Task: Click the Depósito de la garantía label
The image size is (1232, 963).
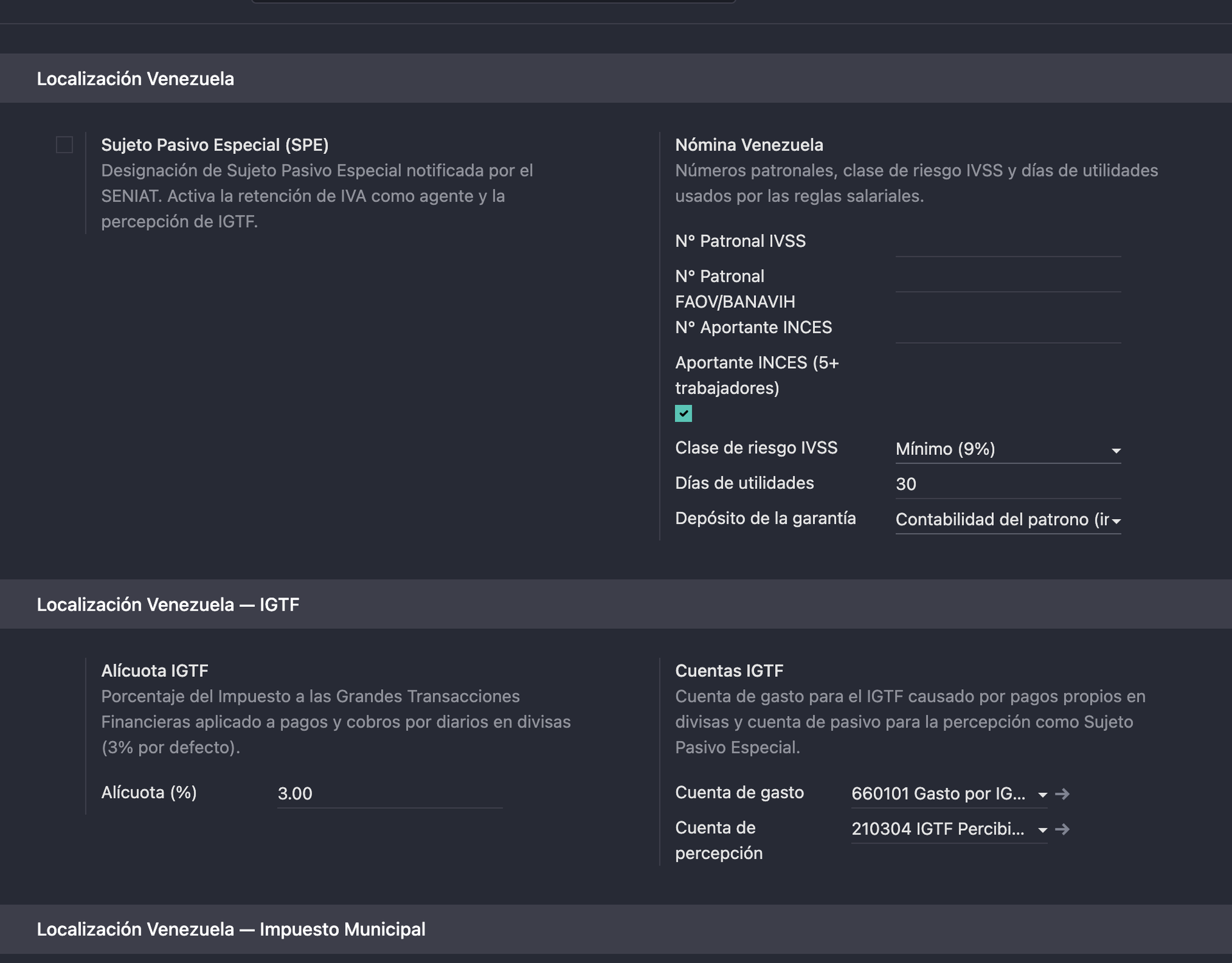Action: coord(766,518)
